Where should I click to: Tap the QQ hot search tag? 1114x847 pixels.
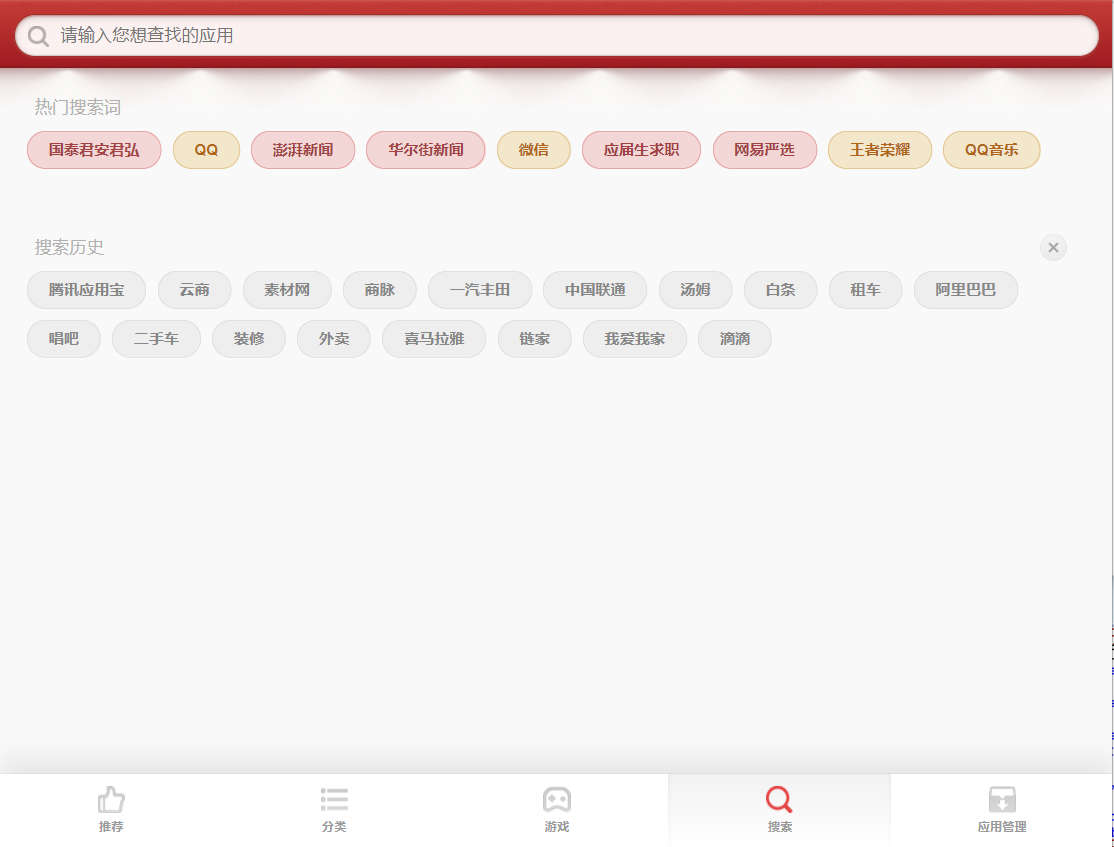click(x=206, y=150)
